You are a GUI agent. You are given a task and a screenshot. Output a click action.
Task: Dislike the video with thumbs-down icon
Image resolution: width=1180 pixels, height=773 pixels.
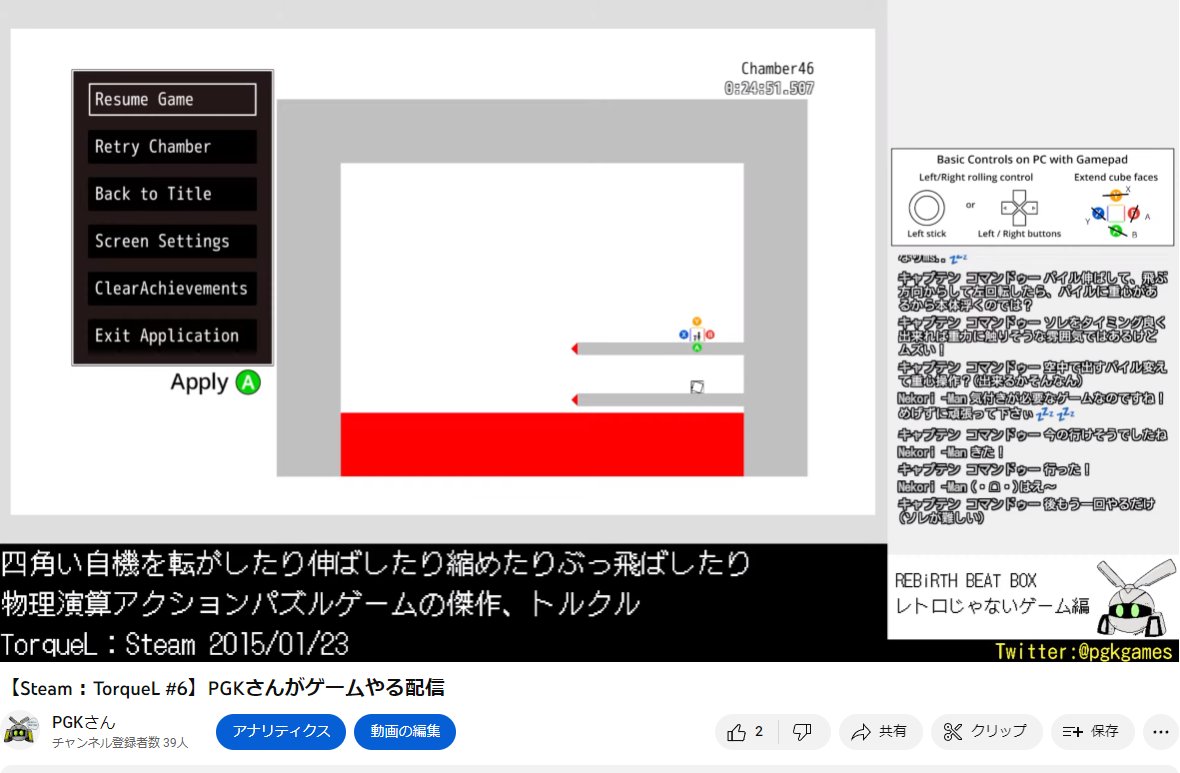[802, 732]
